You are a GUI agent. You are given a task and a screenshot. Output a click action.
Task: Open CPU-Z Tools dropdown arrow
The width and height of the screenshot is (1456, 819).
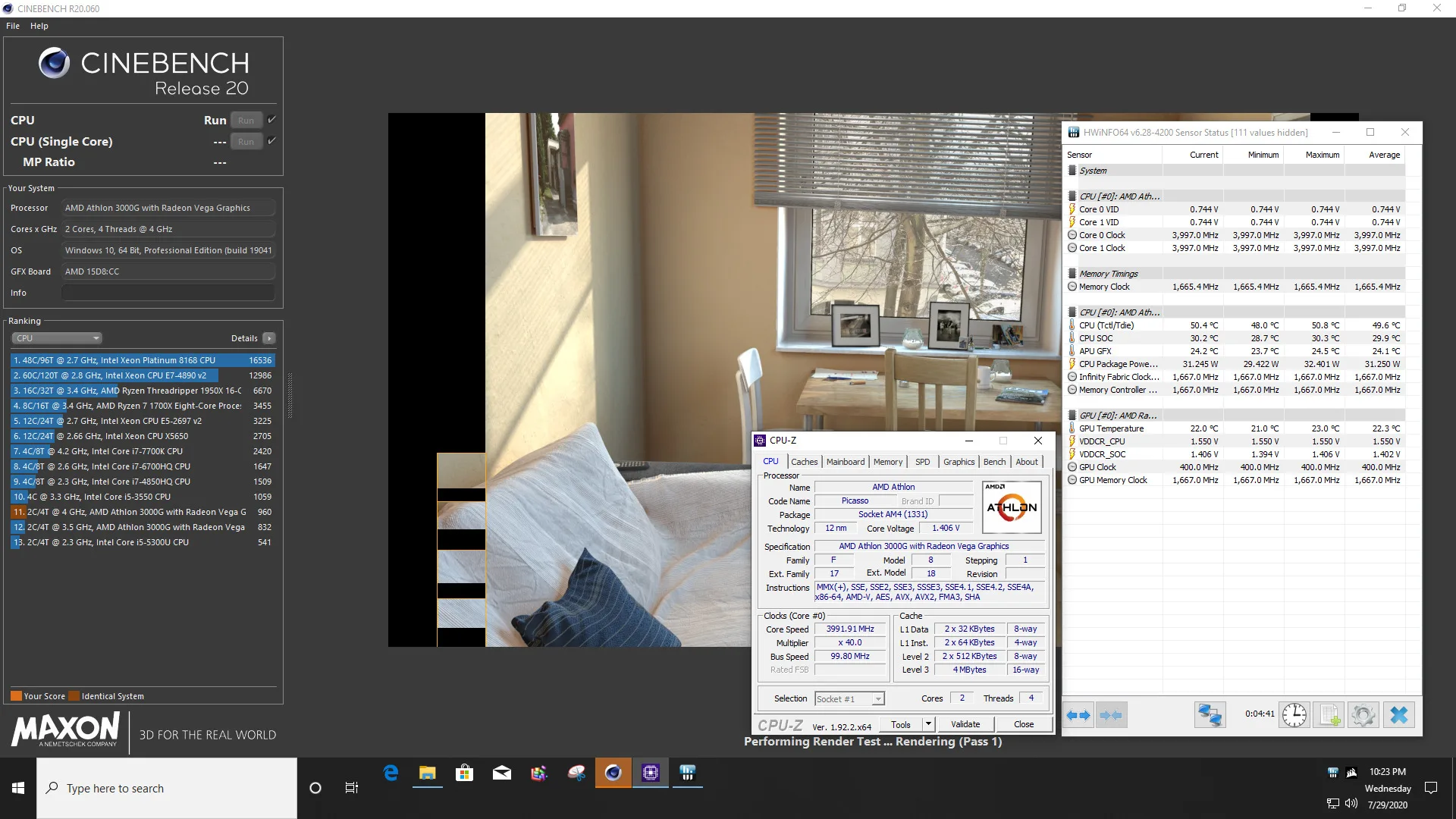pos(928,724)
